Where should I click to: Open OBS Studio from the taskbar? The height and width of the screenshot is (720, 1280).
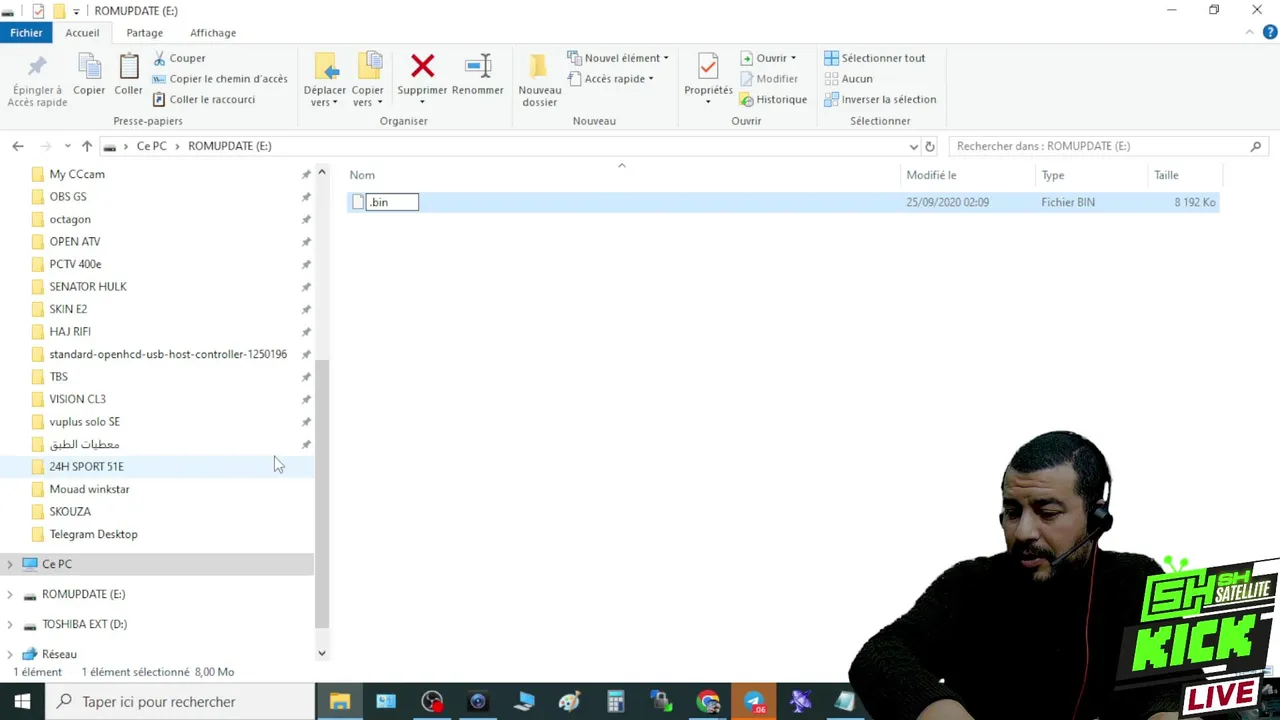(x=432, y=702)
